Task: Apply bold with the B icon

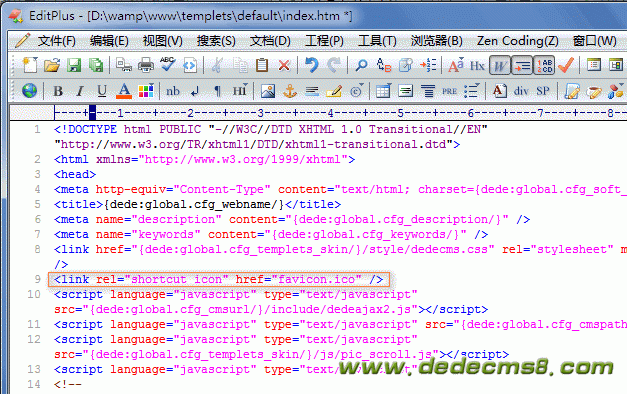Action: tap(58, 91)
